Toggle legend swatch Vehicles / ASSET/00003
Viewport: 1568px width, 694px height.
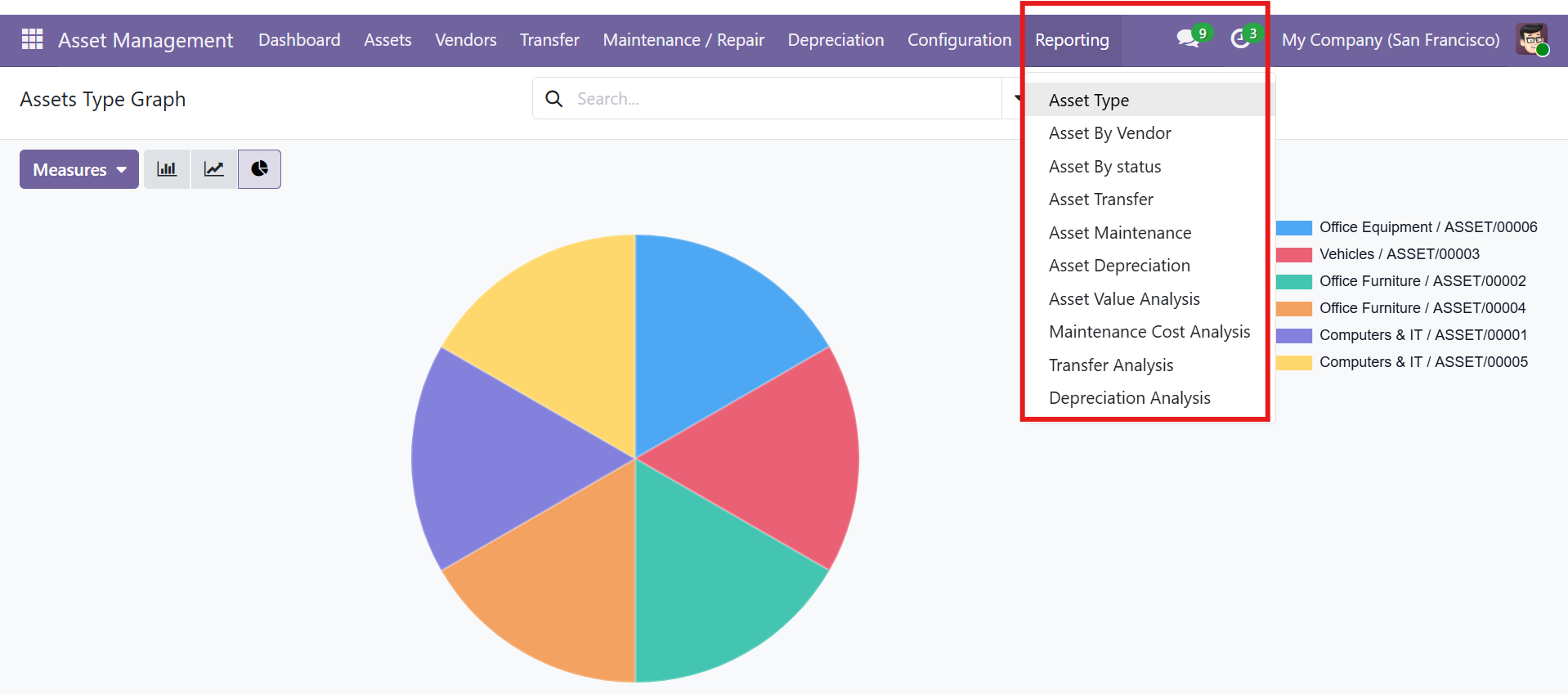click(1294, 254)
